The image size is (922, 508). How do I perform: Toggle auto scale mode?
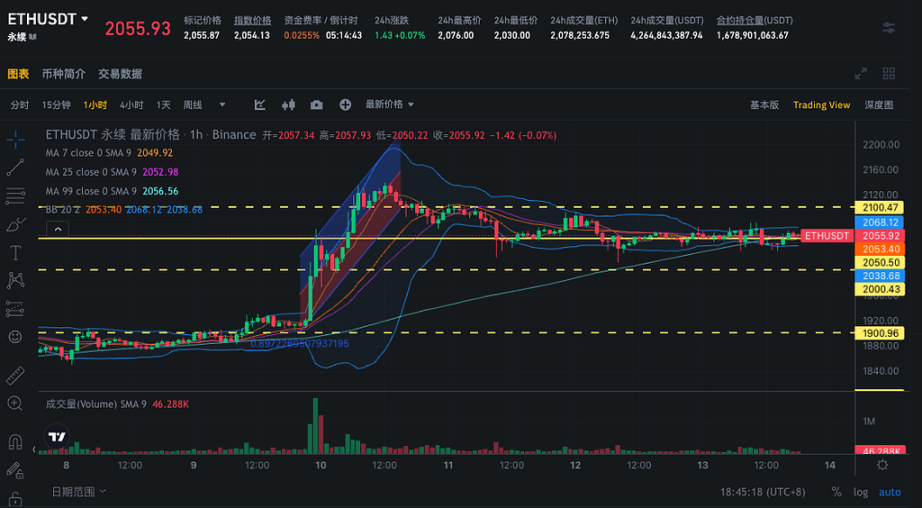coord(890,492)
